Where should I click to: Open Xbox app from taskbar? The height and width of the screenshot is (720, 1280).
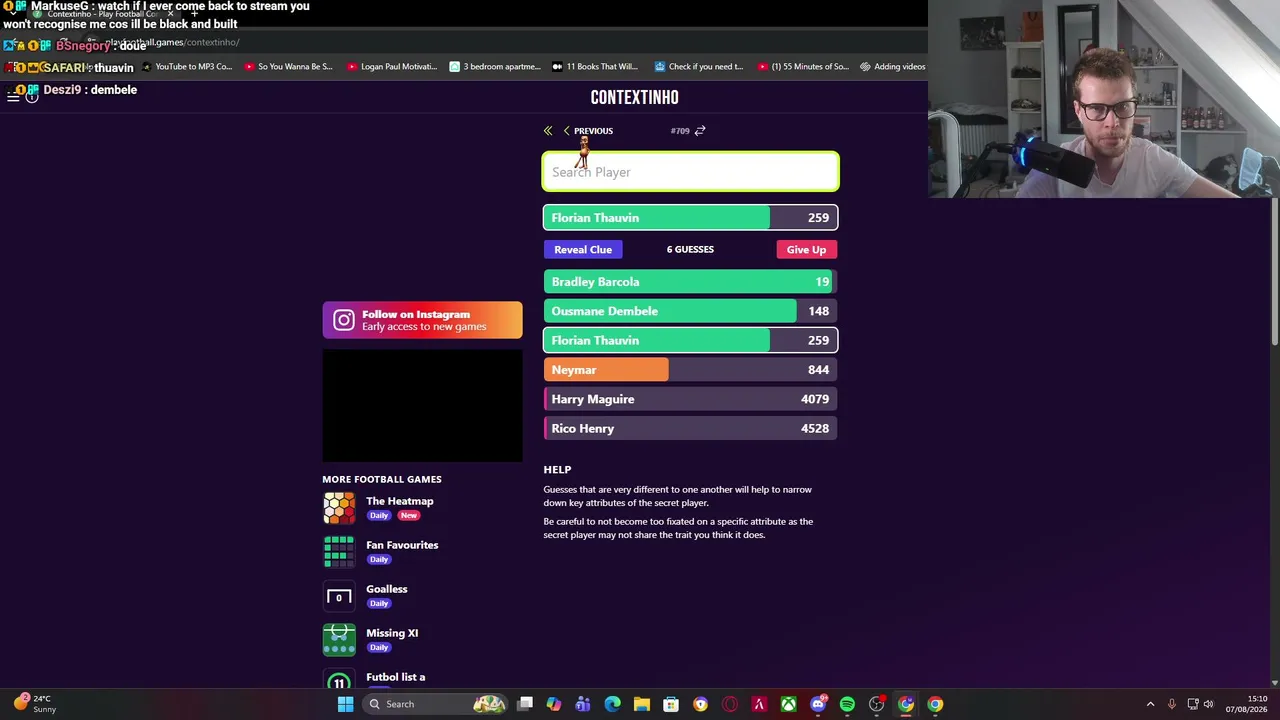click(x=789, y=704)
